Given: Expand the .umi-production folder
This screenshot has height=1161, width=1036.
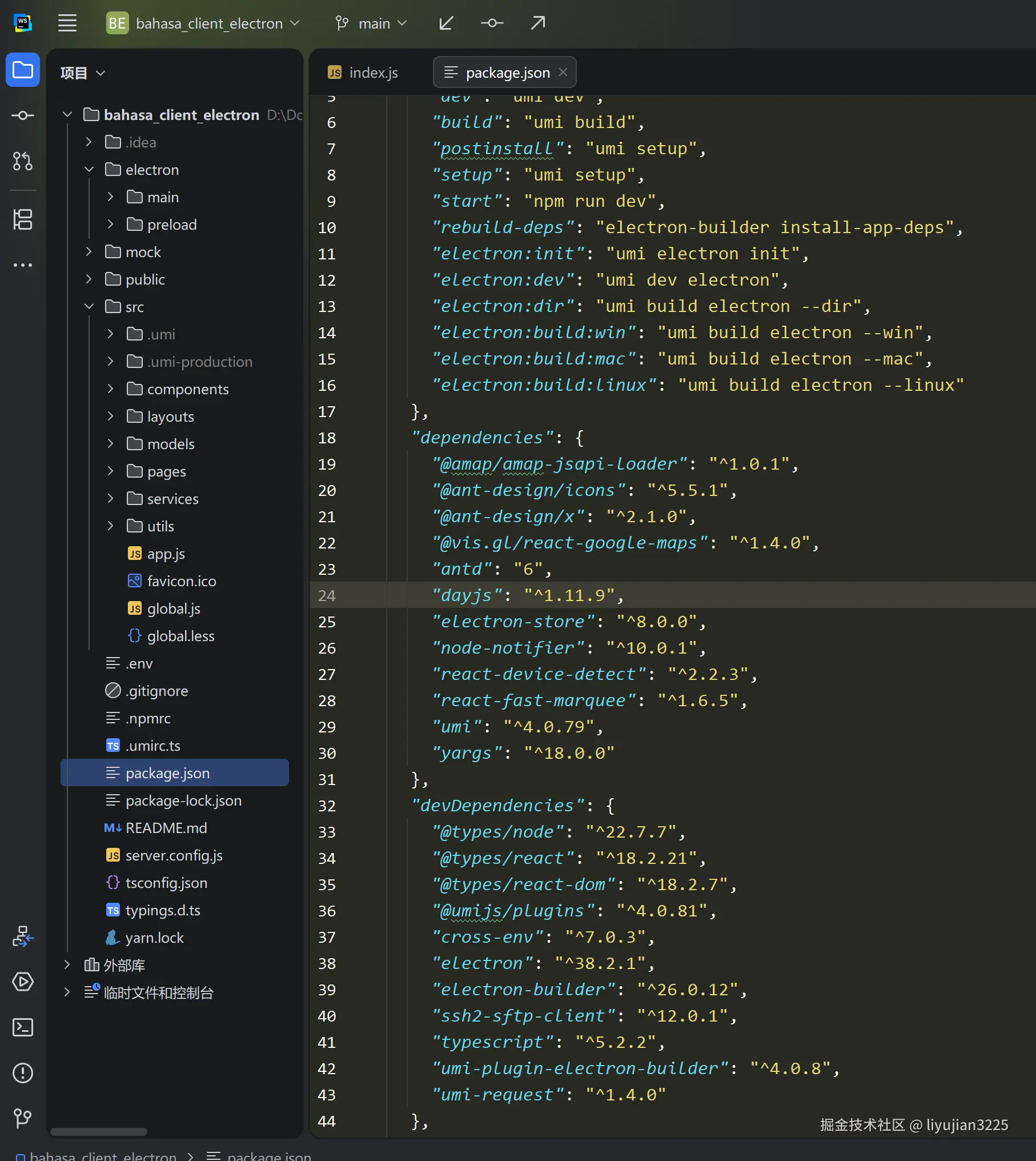Looking at the screenshot, I should (x=110, y=362).
